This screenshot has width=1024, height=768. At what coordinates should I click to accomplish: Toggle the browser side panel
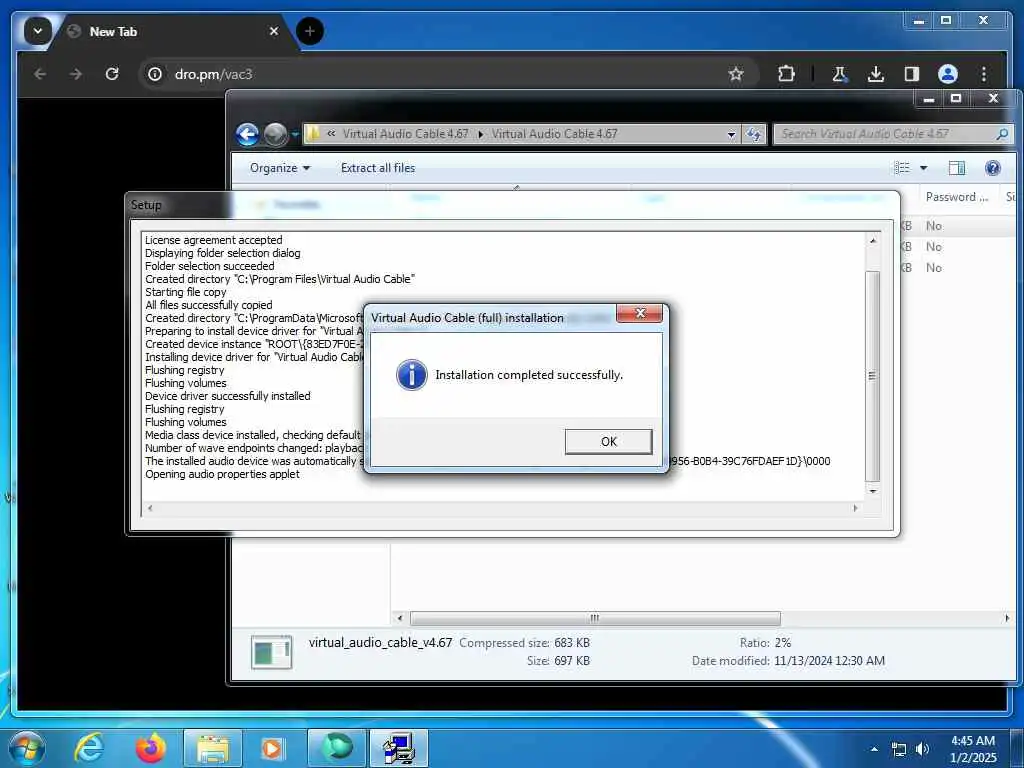(x=912, y=74)
